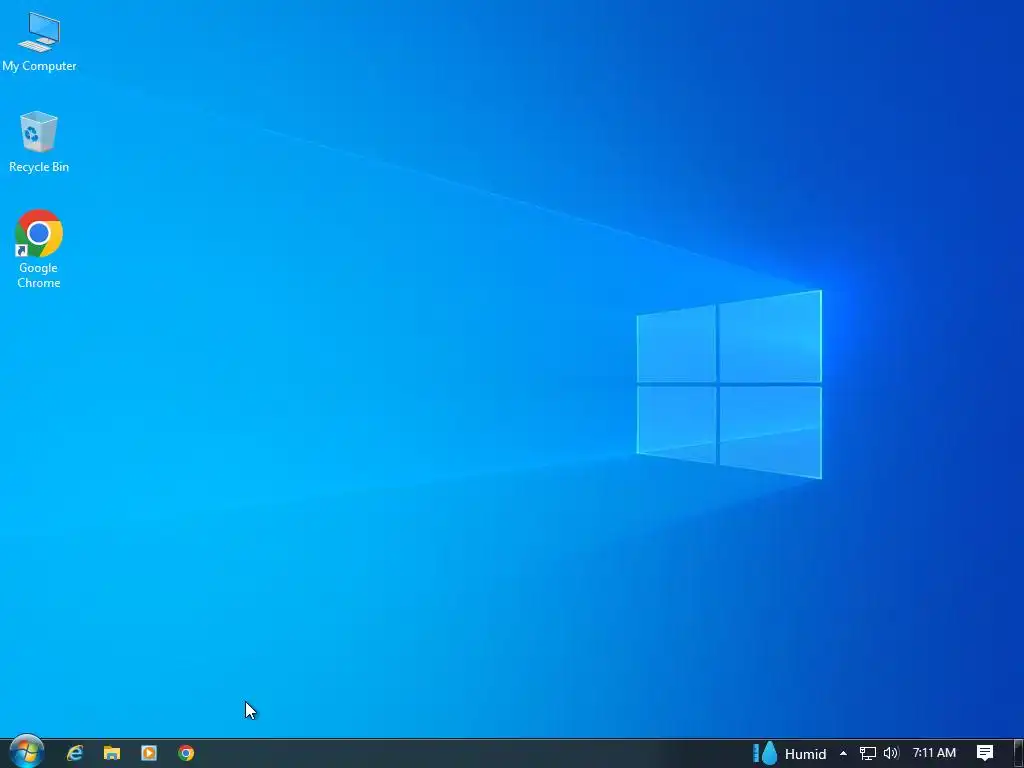
Task: Open the media player taskbar icon
Action: (149, 753)
